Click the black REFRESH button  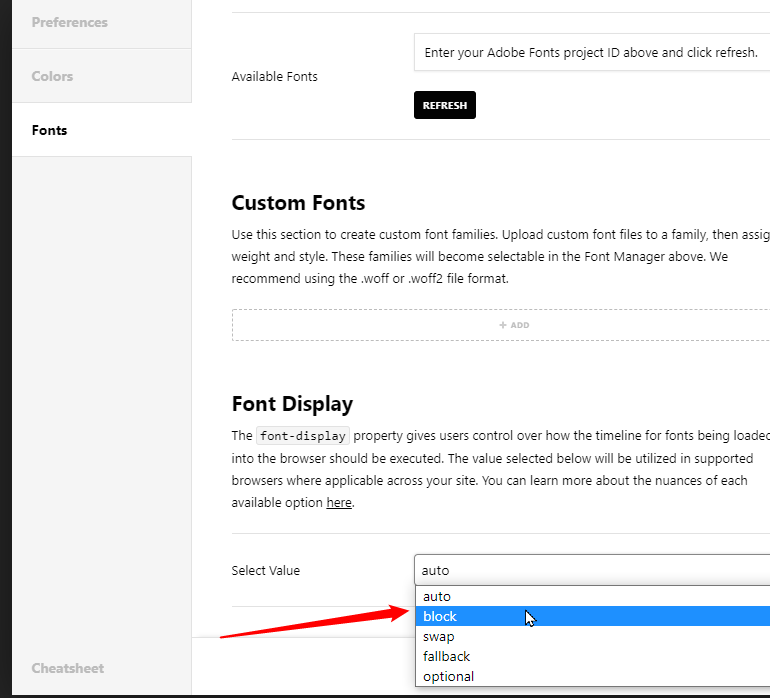point(444,105)
